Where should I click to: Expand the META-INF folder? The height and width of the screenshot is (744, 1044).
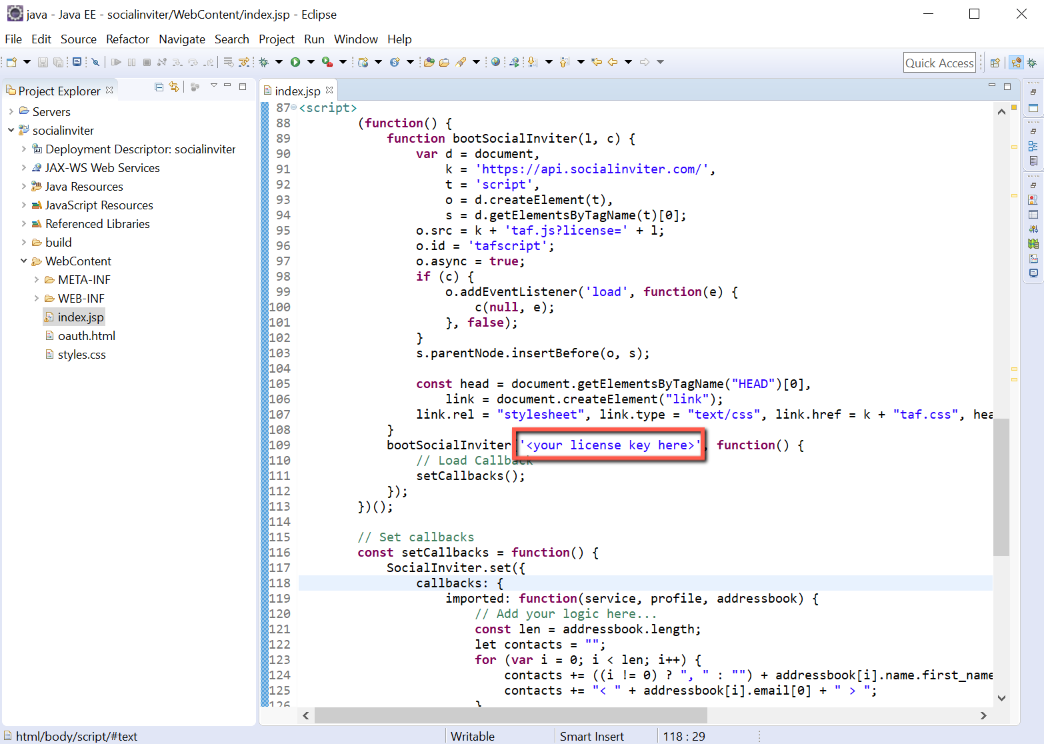coord(37,279)
